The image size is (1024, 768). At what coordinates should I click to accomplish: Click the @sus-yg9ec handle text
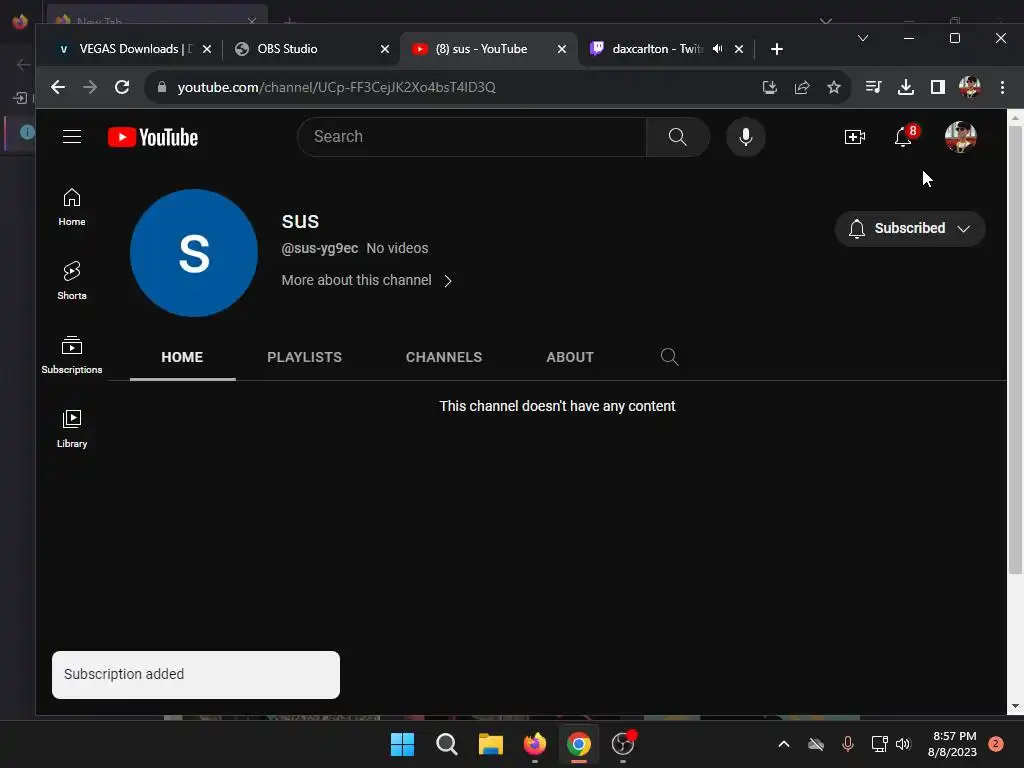pos(319,248)
